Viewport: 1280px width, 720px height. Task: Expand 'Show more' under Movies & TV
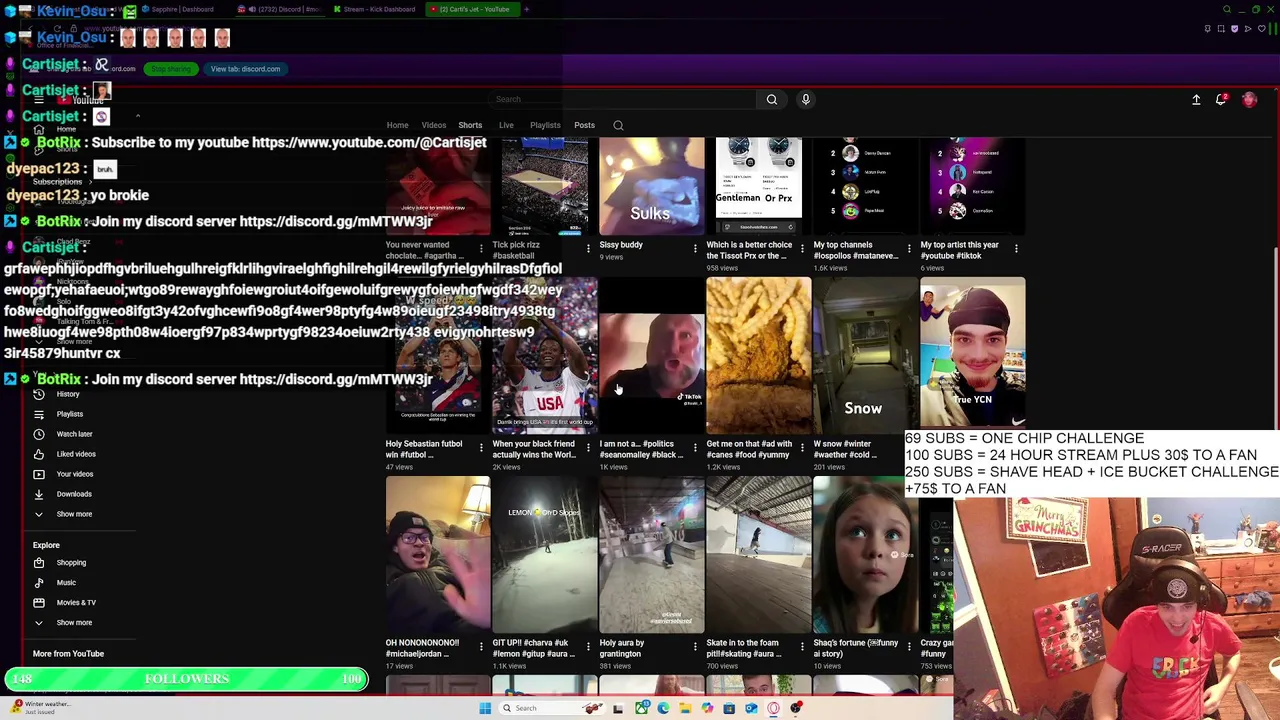(x=73, y=623)
